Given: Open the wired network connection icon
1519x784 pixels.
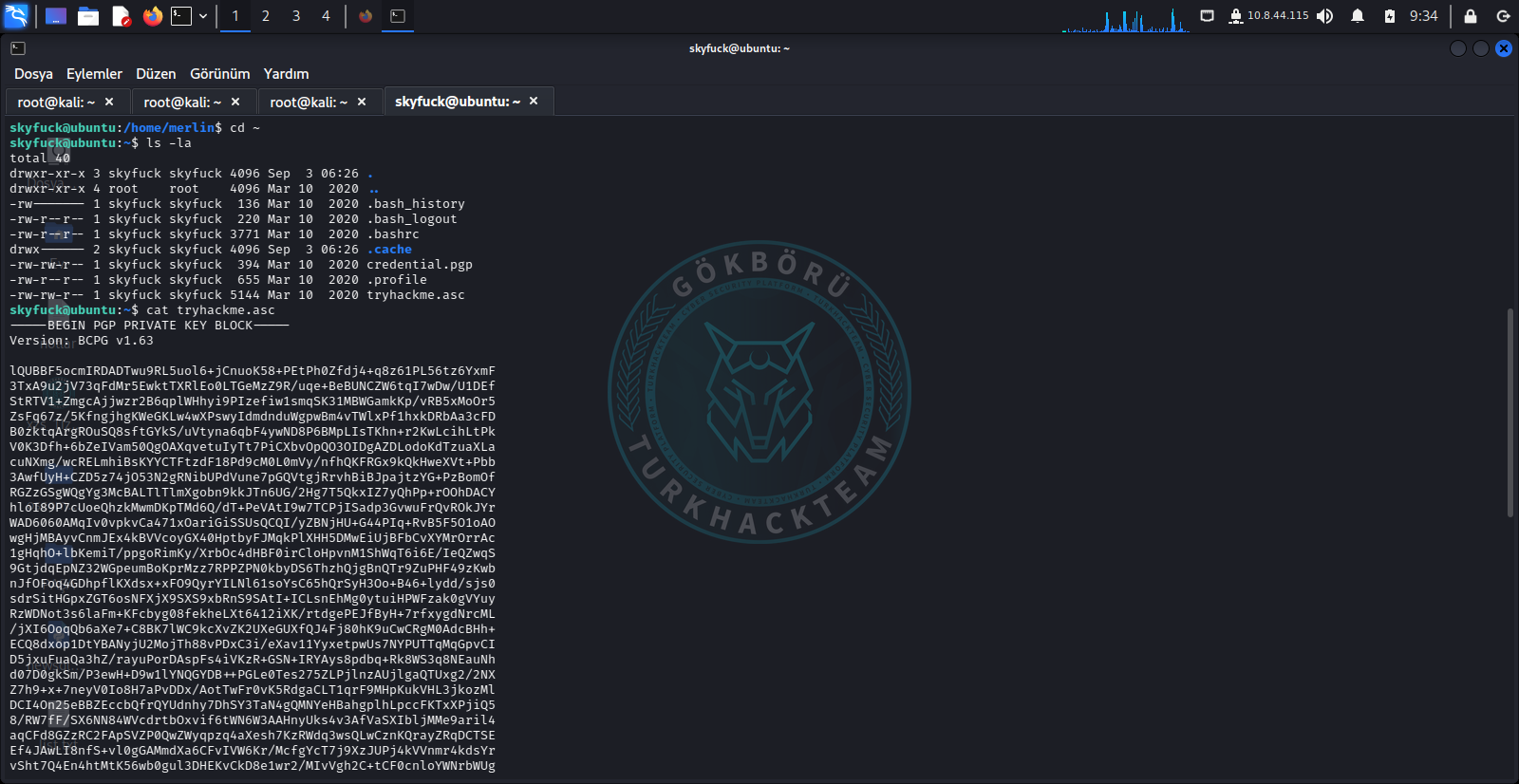Looking at the screenshot, I should (x=1207, y=16).
